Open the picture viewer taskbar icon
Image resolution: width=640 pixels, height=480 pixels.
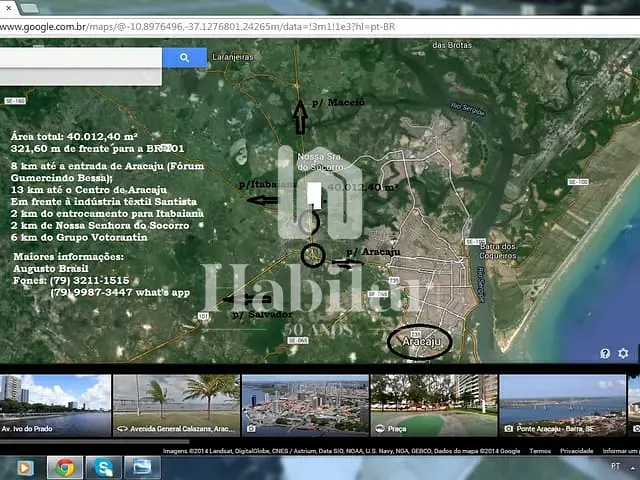click(142, 468)
